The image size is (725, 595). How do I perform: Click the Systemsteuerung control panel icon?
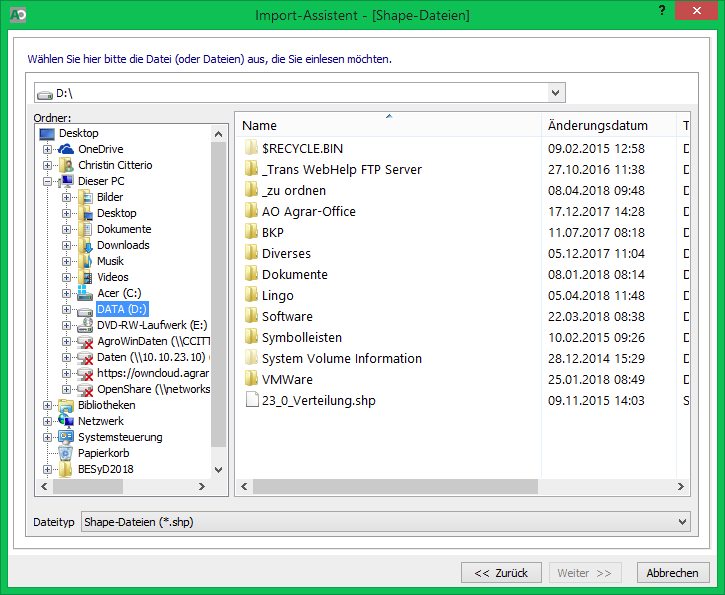pyautogui.click(x=66, y=437)
